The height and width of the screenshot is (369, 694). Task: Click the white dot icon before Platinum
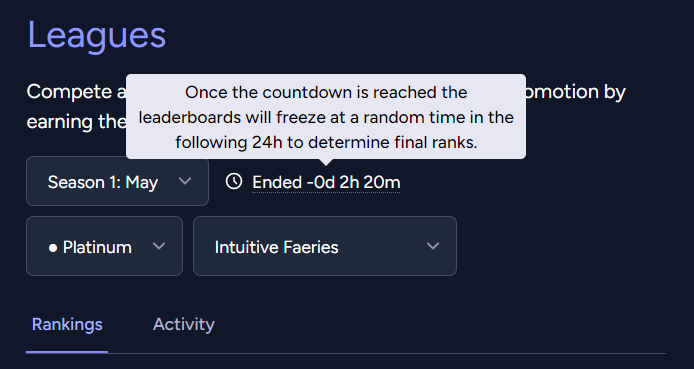pyautogui.click(x=53, y=248)
